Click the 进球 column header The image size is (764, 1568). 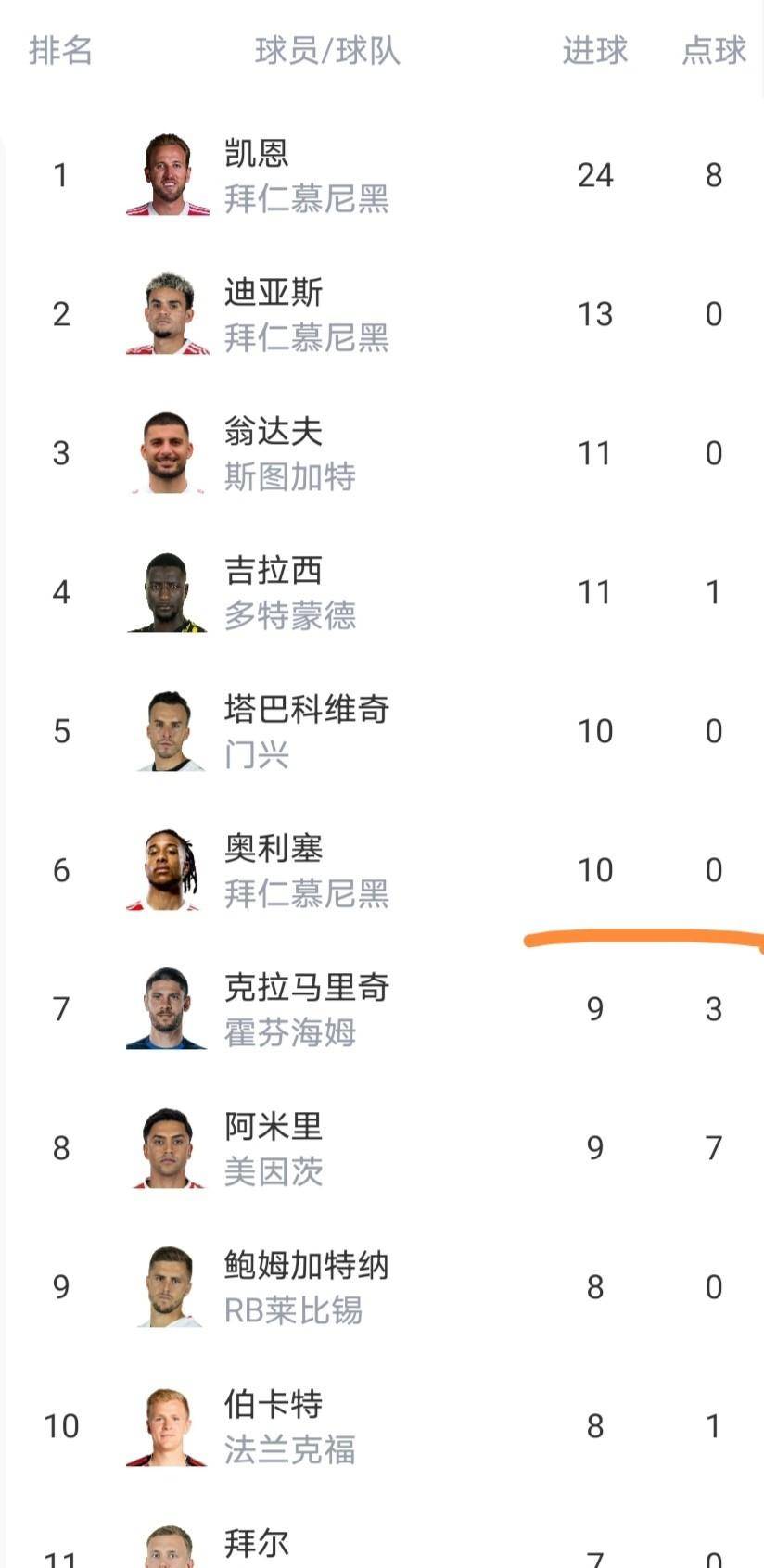coord(594,50)
